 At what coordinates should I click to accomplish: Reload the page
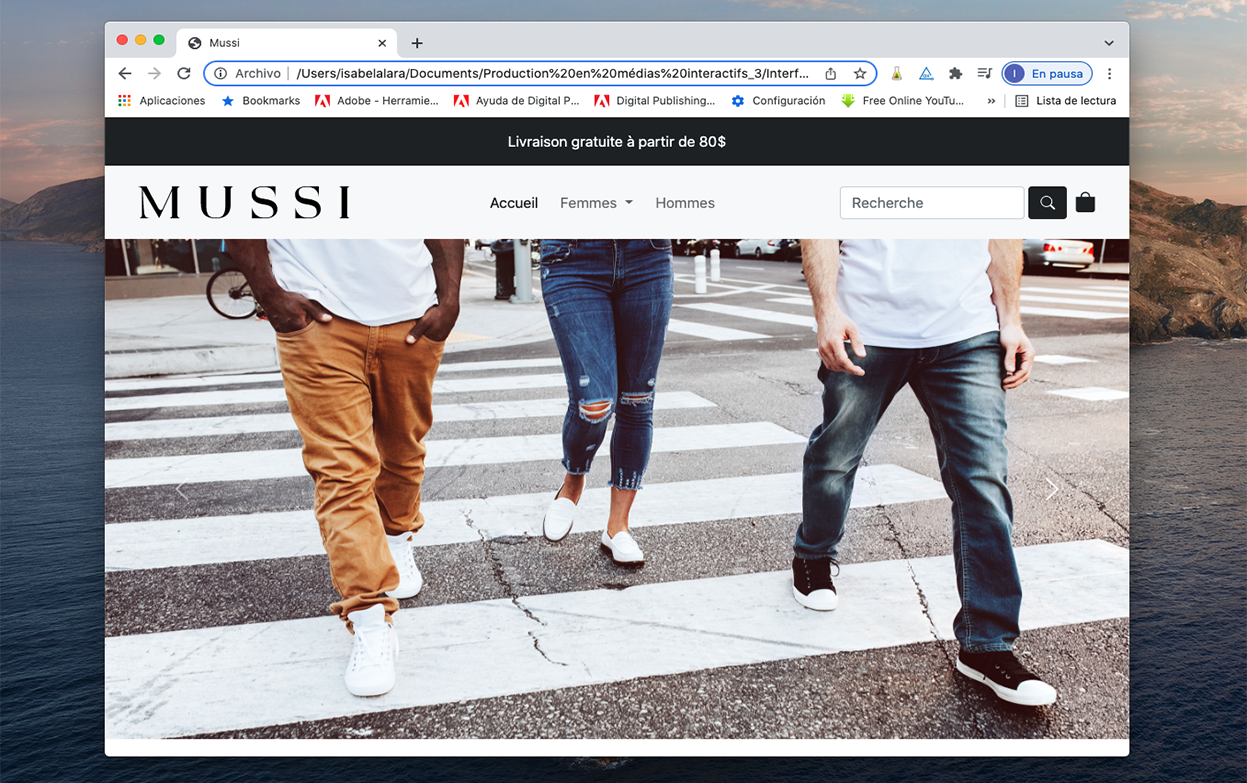(x=184, y=73)
